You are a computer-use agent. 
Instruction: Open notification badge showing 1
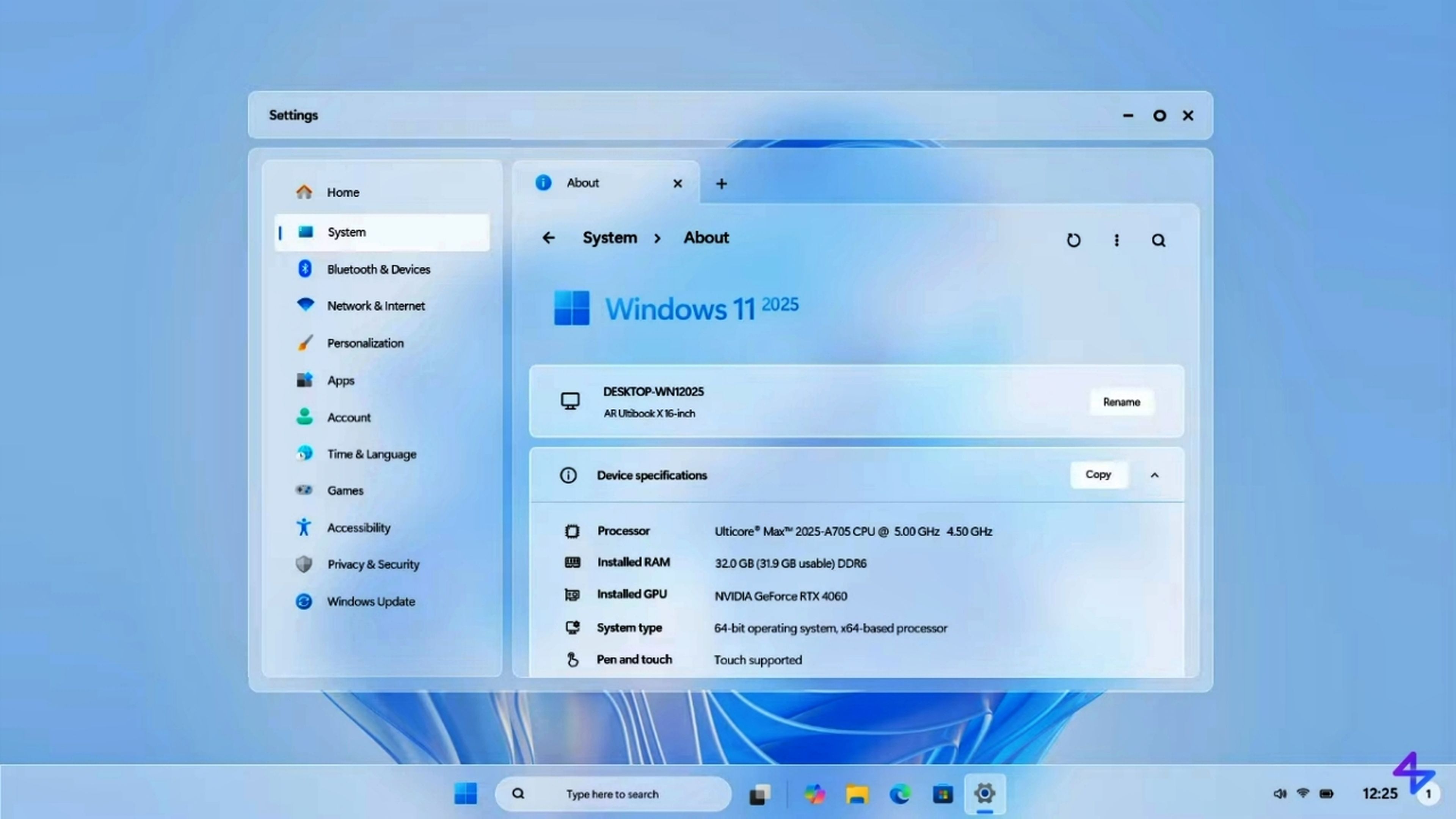(1428, 794)
